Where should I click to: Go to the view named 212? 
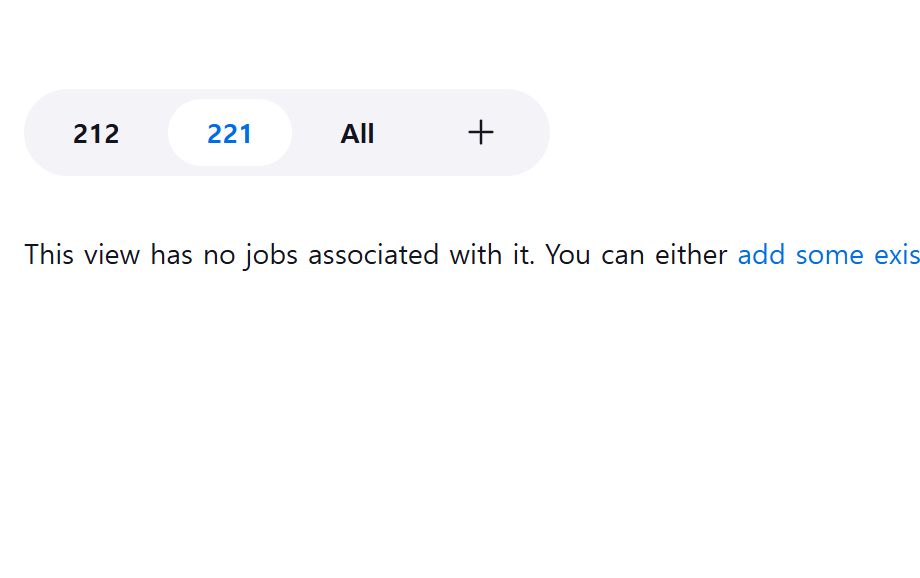pos(96,133)
